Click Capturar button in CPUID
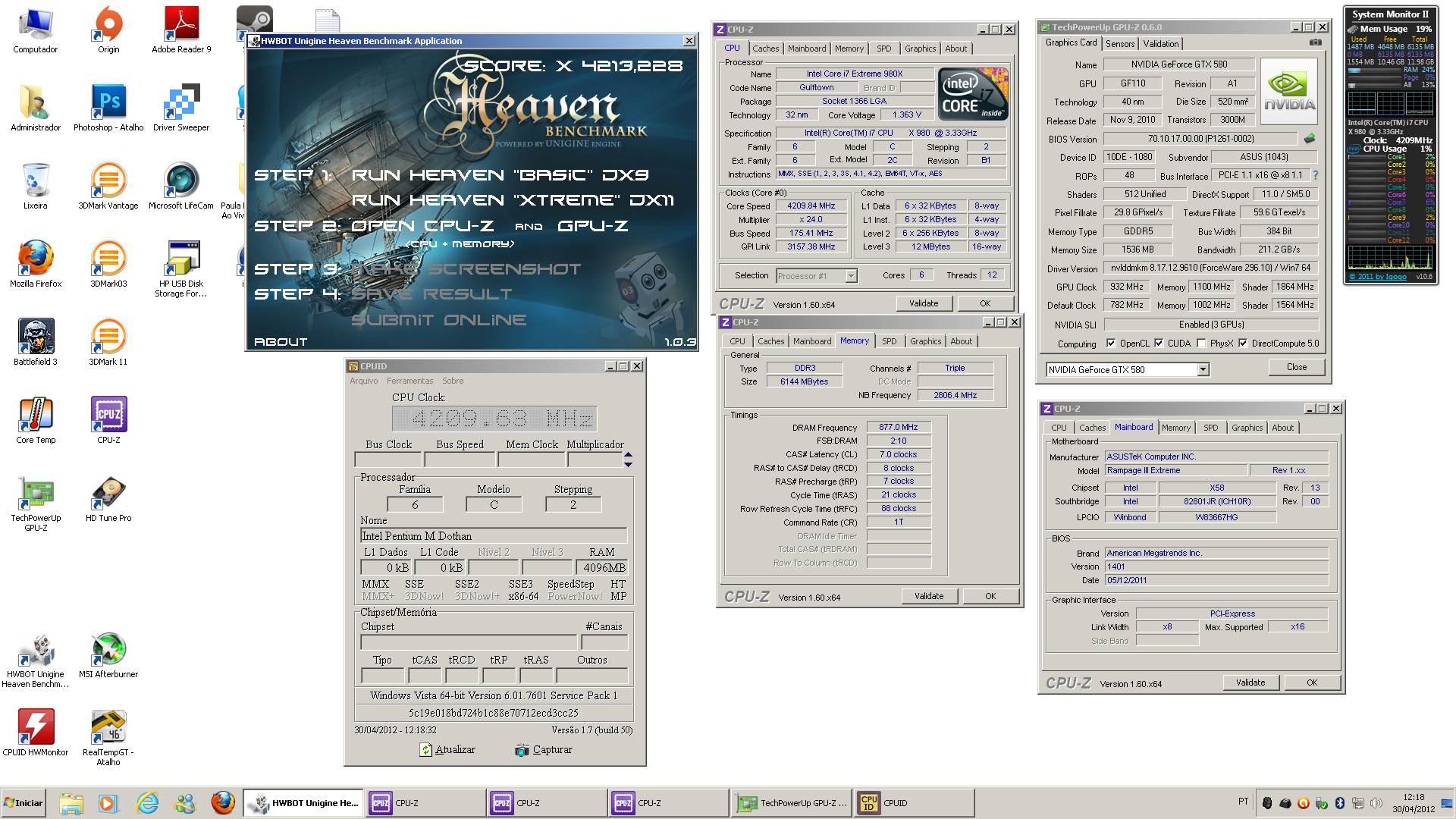This screenshot has width=1456, height=819. pyautogui.click(x=544, y=749)
